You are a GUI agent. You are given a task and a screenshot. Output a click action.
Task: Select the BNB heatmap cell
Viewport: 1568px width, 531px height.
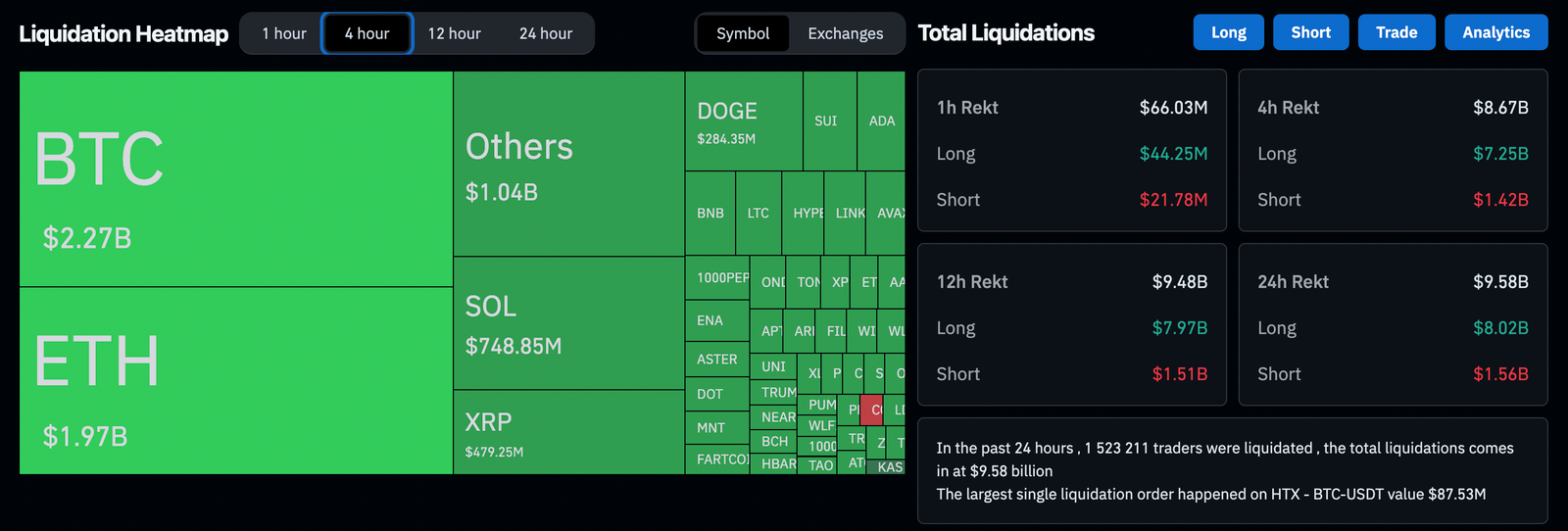[710, 213]
